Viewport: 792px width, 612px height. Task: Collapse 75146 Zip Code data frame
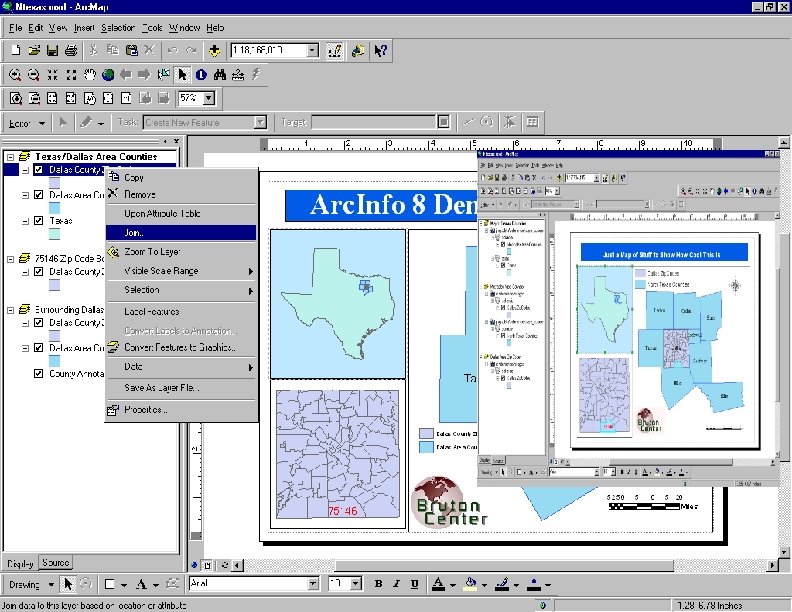coord(10,259)
